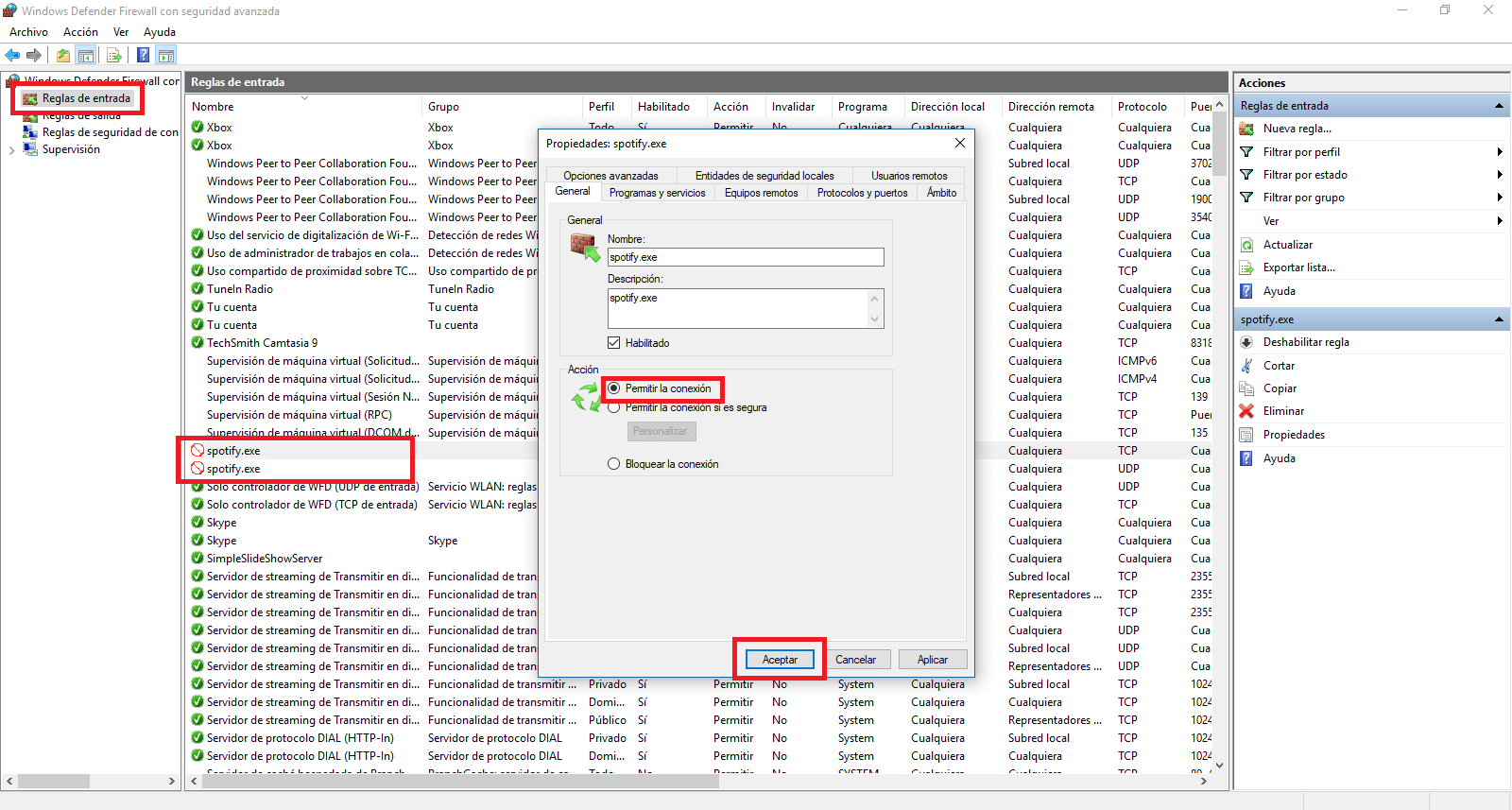Click the Deshabilitar regla icon
The image size is (1512, 810).
tap(1246, 342)
